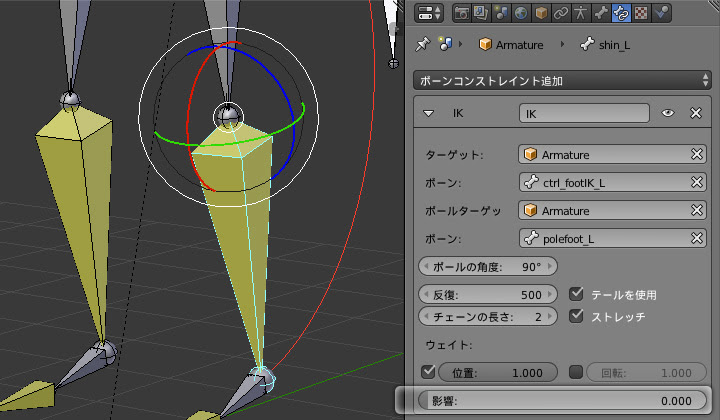Decrease チェーンの長さ with left arrow
Viewport: 720px width, 420px height.
[x=426, y=317]
